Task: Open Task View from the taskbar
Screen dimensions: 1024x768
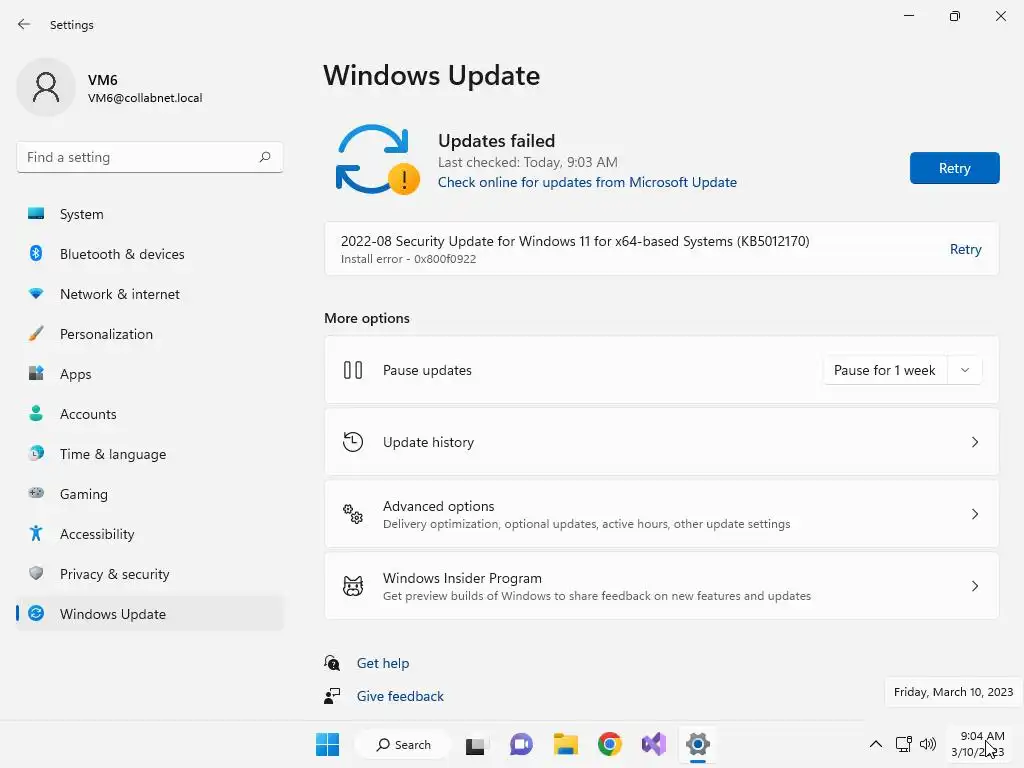Action: click(x=475, y=744)
